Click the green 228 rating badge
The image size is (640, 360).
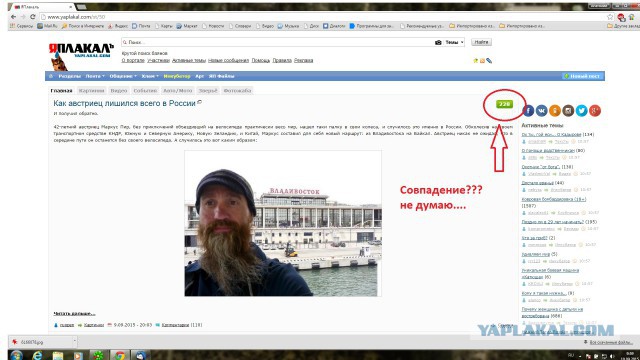point(504,104)
